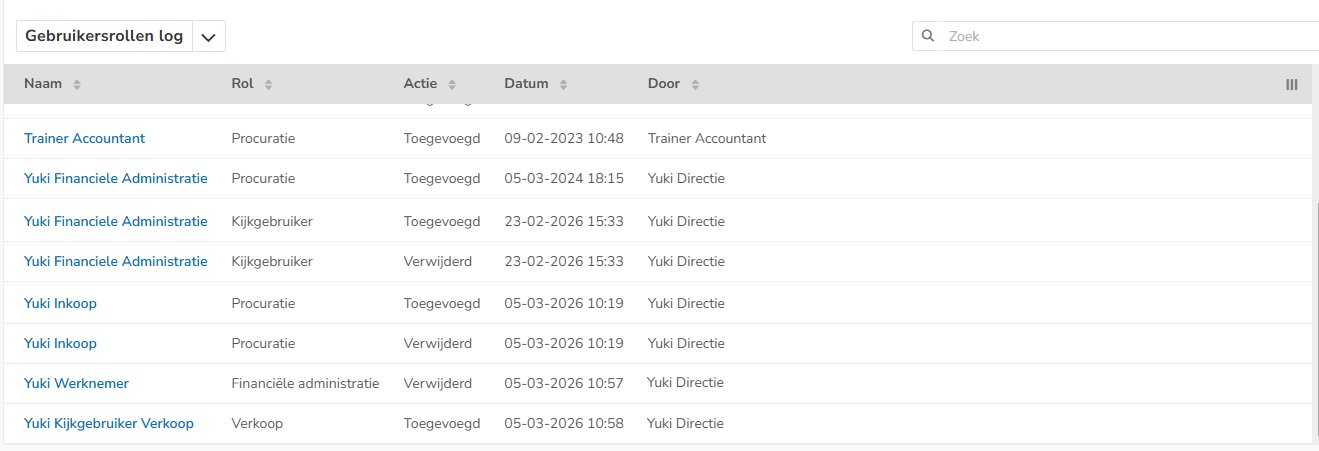Viewport: 1319px width, 451px height.
Task: Click Yuki Inkoop link with Toegevoegd action
Action: click(x=60, y=303)
